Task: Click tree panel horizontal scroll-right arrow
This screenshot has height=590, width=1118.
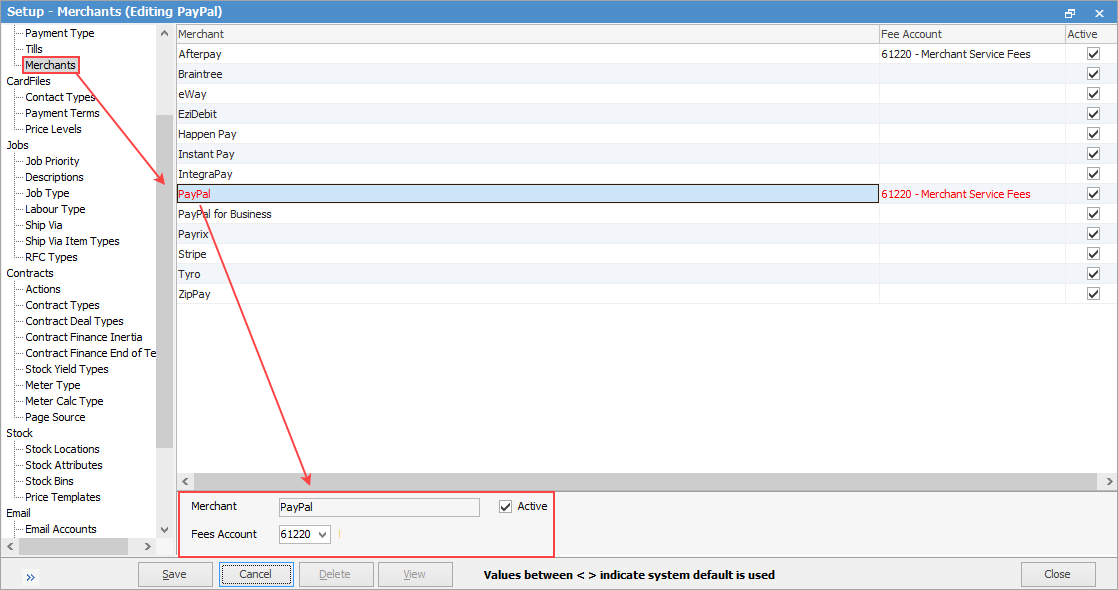Action: (x=148, y=546)
